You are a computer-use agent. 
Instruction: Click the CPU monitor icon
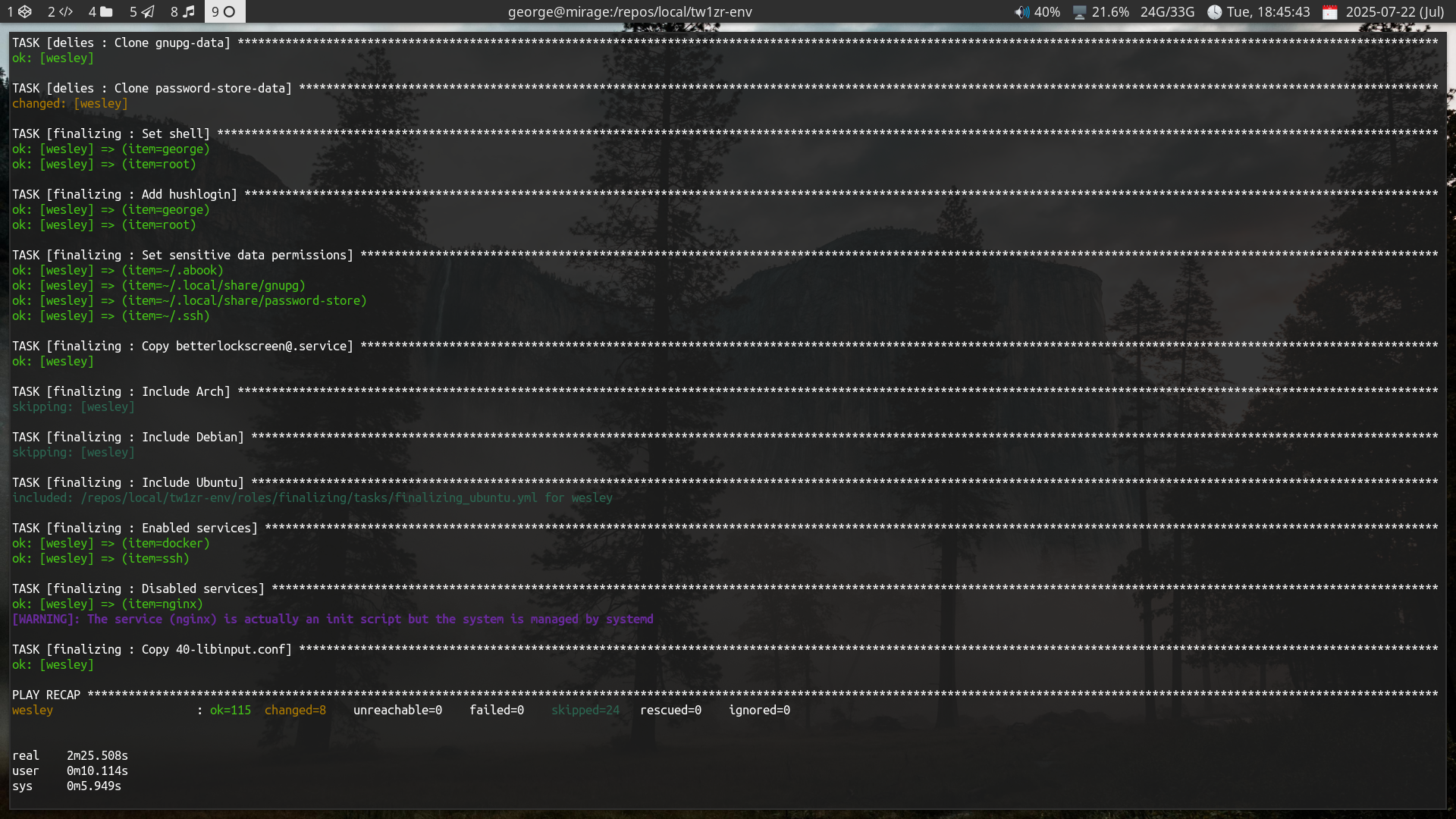pos(1079,12)
